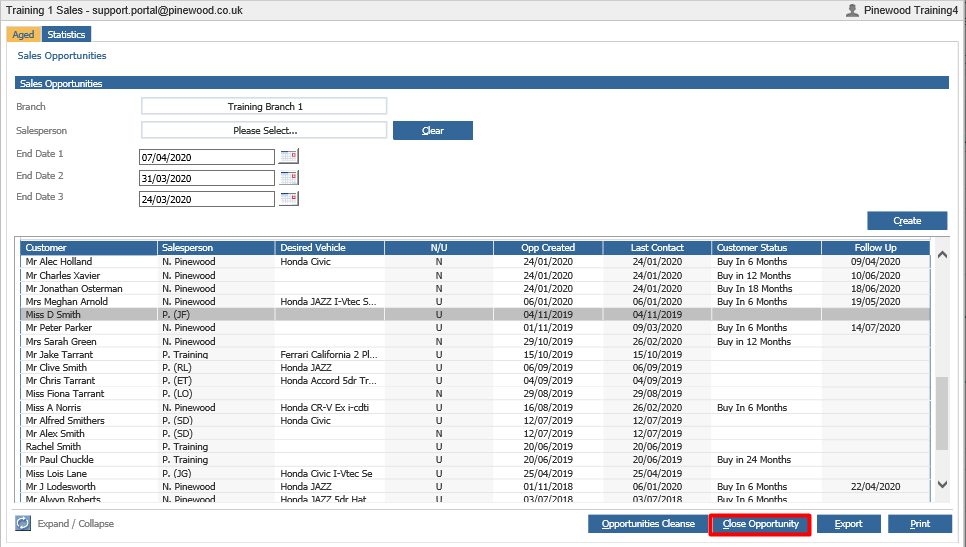Select the Miss Lois Lane row
The width and height of the screenshot is (966, 547).
[x=475, y=474]
